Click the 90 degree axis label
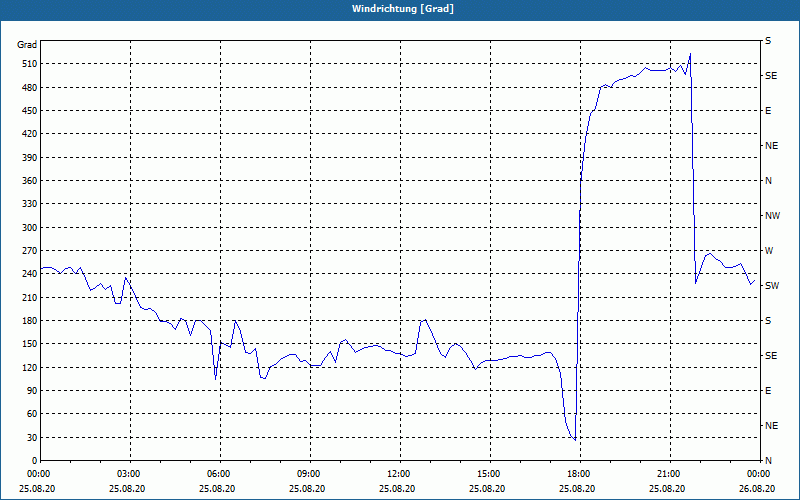 point(32,391)
